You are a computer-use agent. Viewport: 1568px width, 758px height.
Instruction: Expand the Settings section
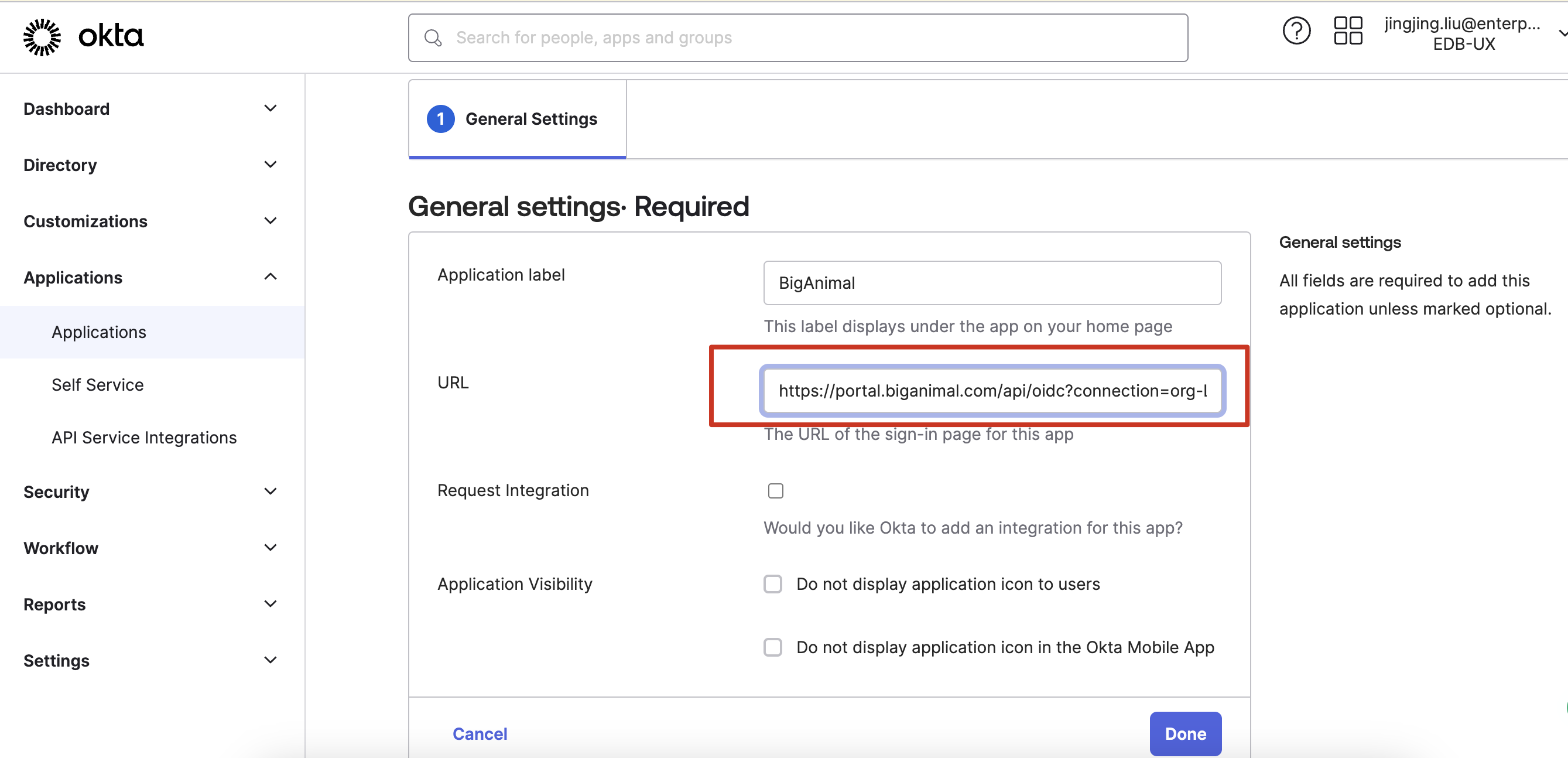[151, 660]
